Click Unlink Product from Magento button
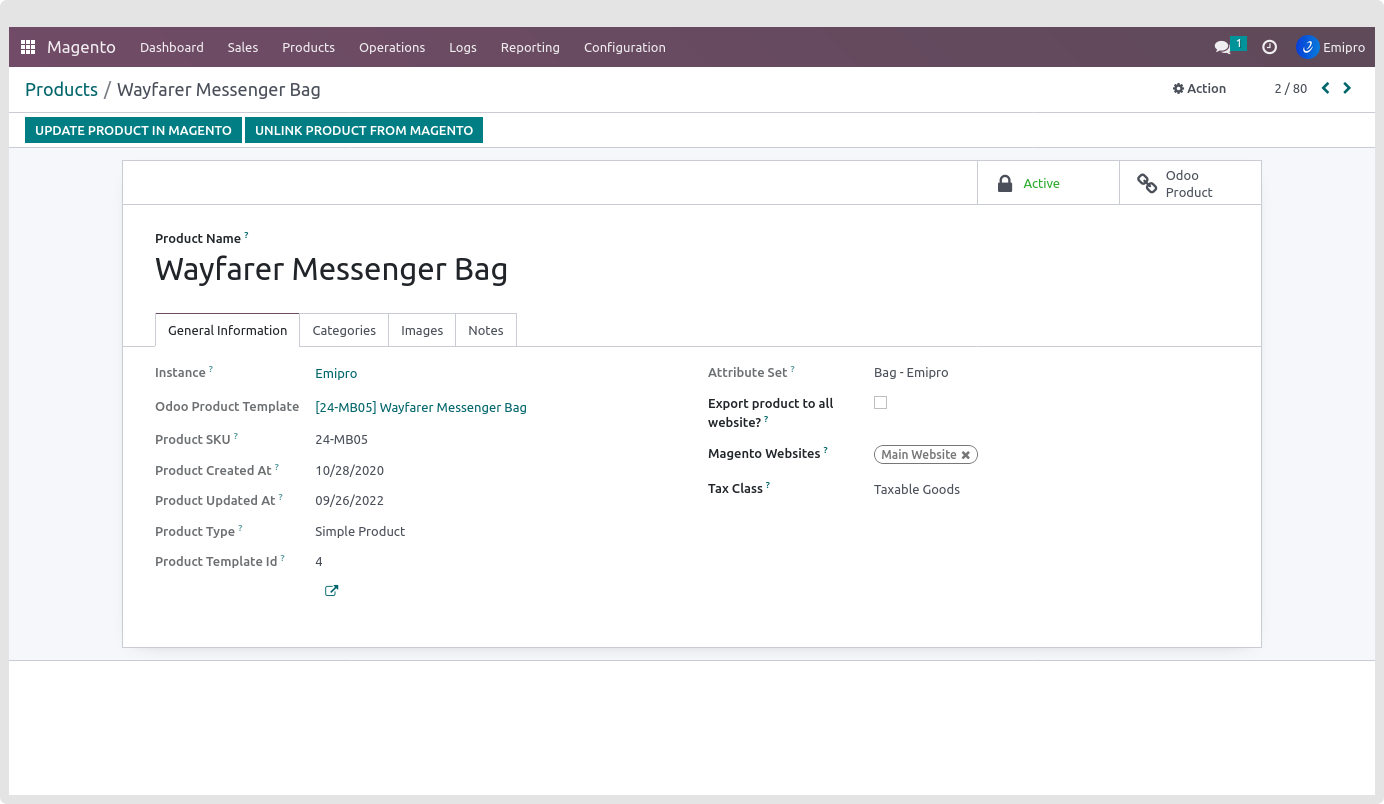Screen dimensions: 1384x804 pos(364,130)
